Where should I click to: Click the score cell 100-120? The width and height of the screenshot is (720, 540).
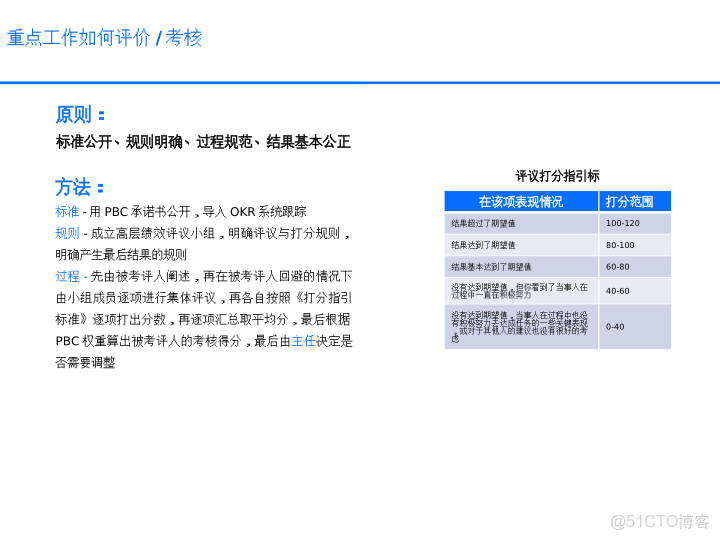pyautogui.click(x=635, y=223)
